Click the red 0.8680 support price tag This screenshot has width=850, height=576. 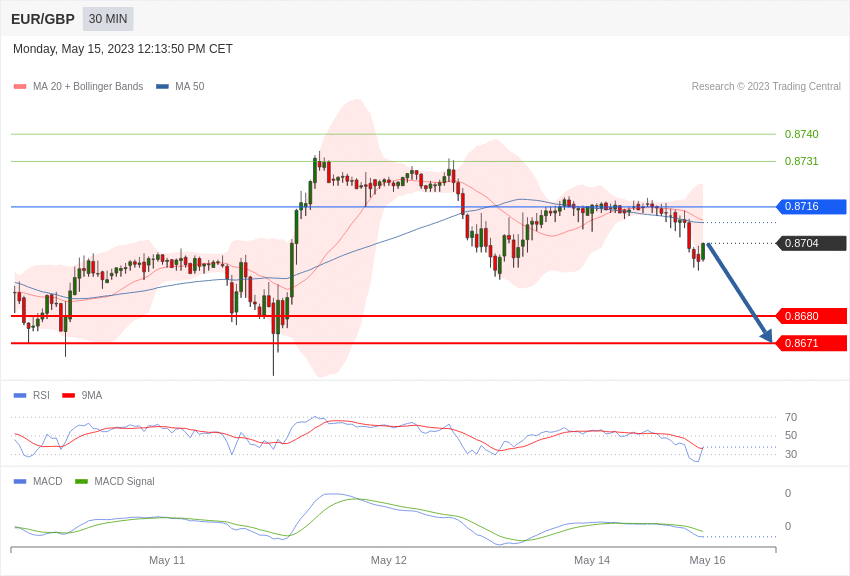click(811, 316)
